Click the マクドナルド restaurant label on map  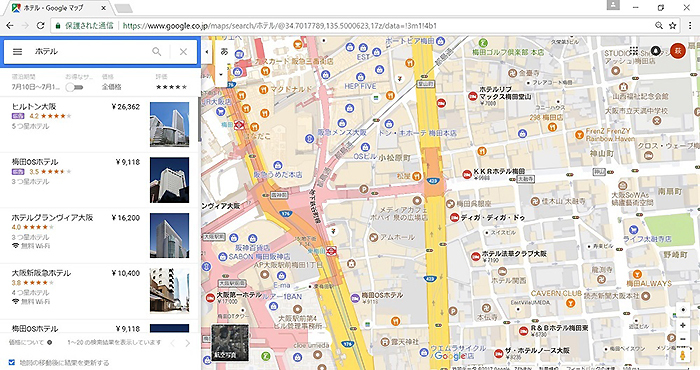coord(291,89)
